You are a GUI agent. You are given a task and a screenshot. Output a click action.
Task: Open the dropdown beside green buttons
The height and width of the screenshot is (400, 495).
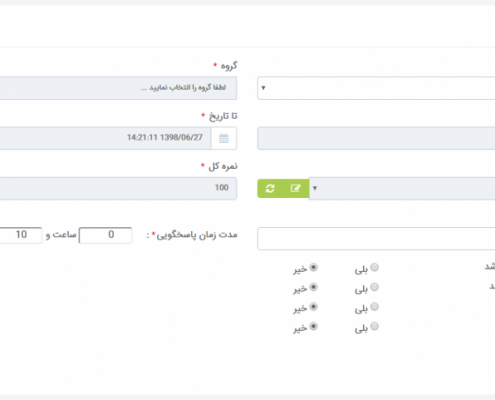point(315,188)
